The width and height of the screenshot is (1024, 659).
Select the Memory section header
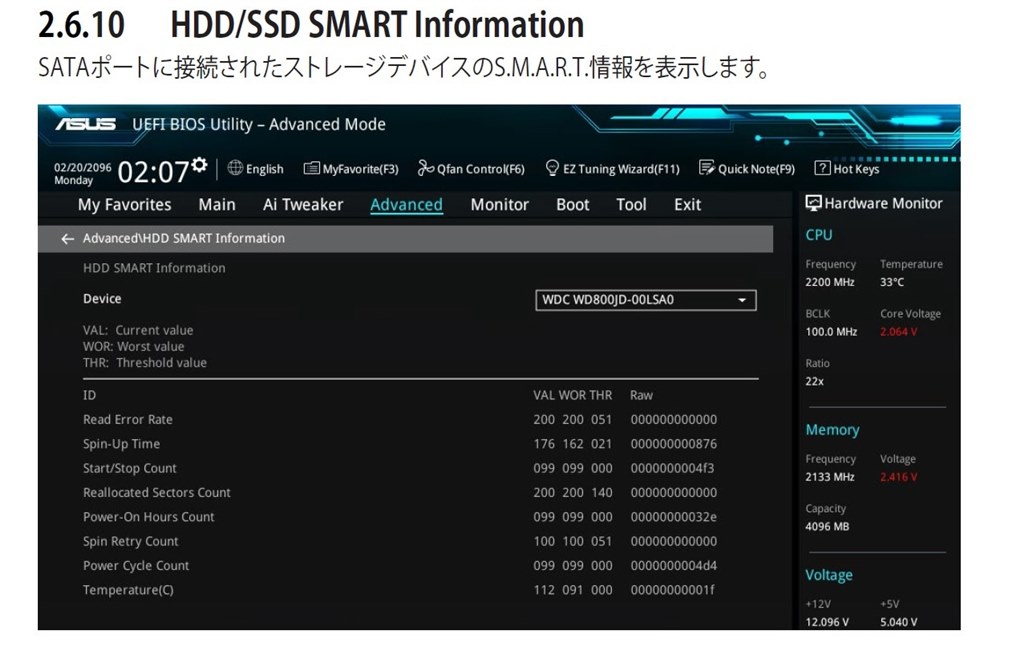click(x=832, y=429)
